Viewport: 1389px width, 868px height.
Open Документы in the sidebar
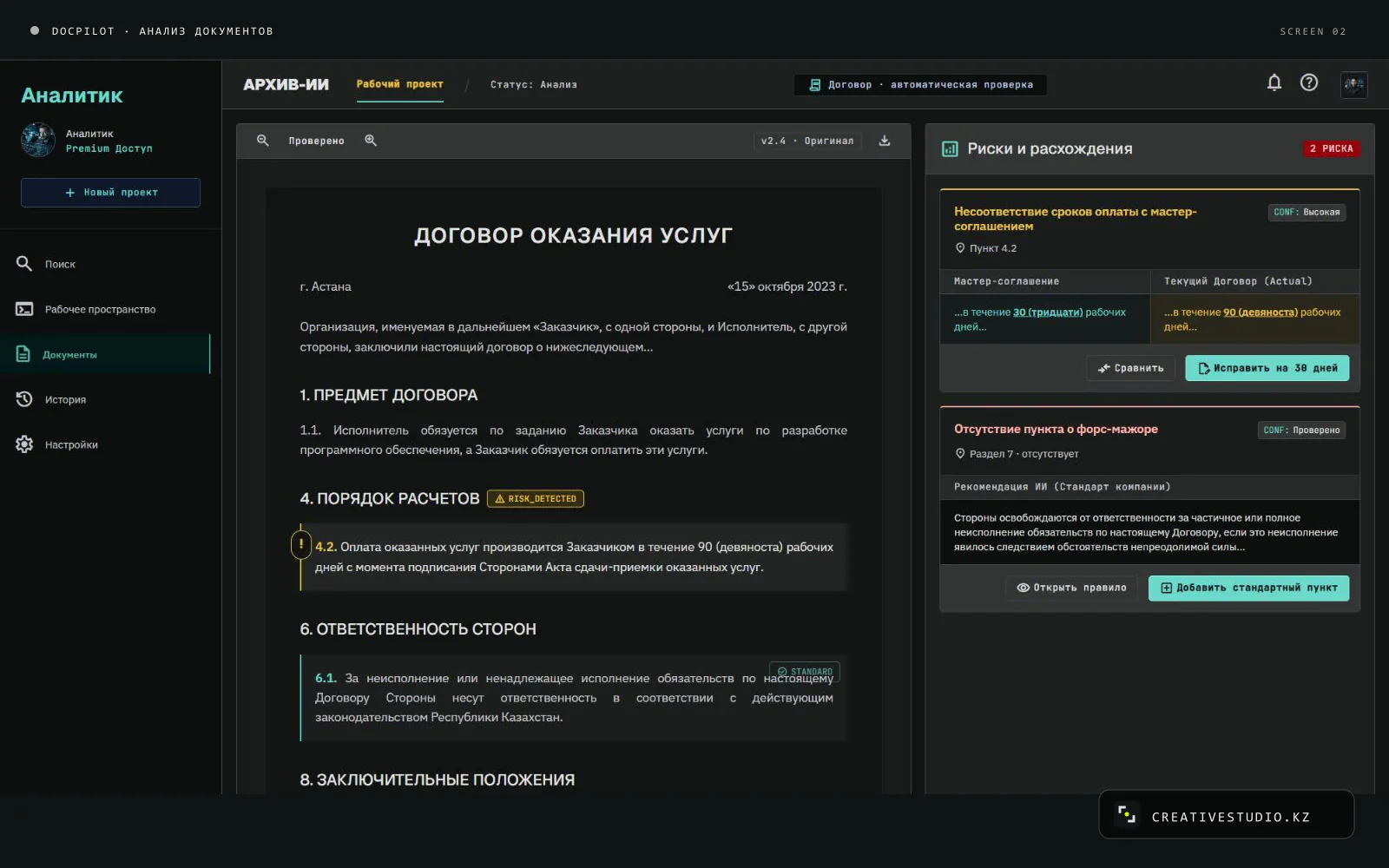[x=105, y=354]
